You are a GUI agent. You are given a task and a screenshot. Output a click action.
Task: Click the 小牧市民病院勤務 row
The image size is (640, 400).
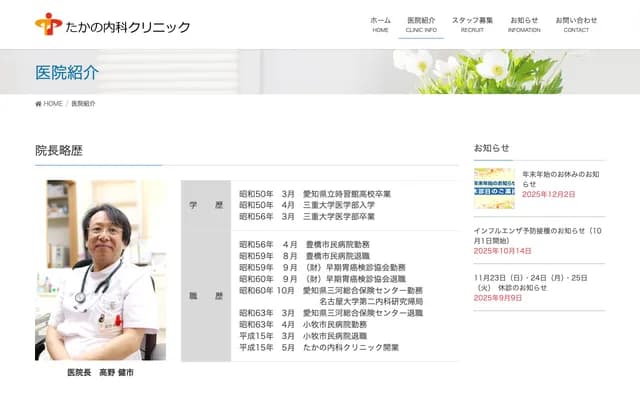click(303, 324)
